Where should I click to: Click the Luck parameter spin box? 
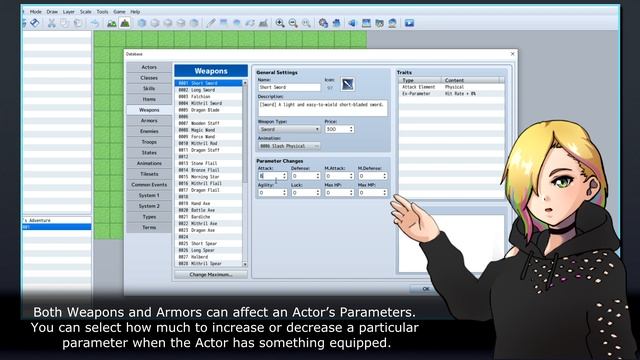click(306, 193)
